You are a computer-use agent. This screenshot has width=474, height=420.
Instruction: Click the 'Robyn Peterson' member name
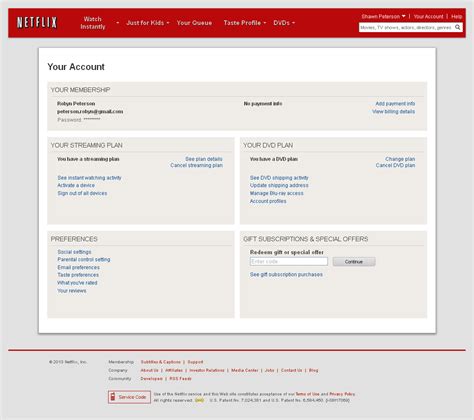click(76, 104)
